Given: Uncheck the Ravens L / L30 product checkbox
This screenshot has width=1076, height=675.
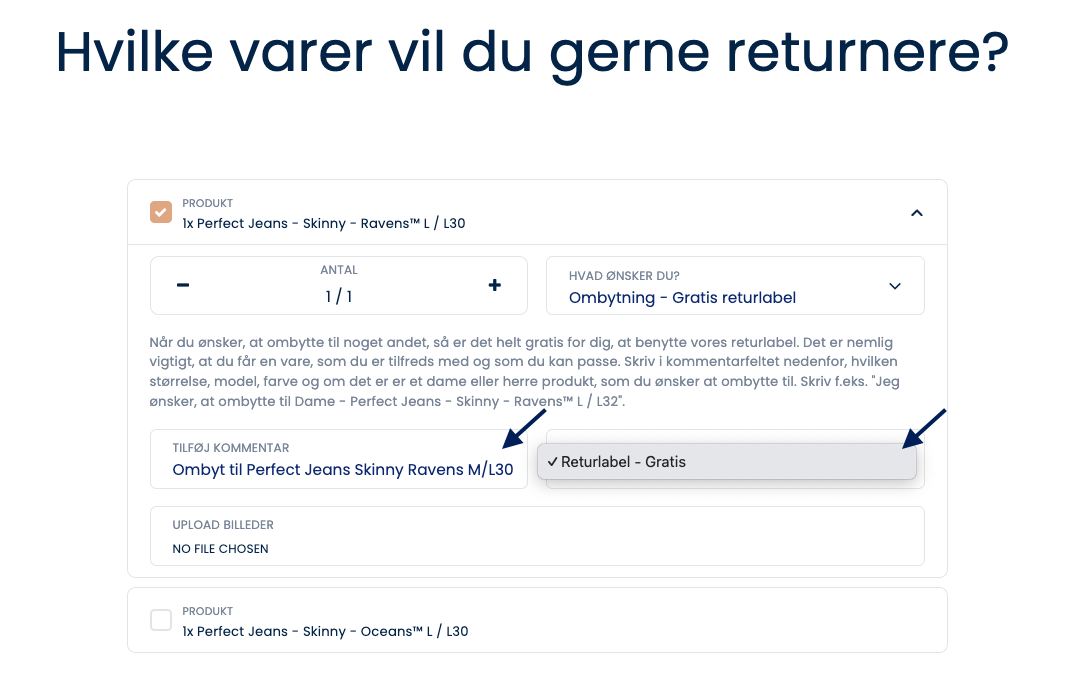Looking at the screenshot, I should [x=161, y=212].
